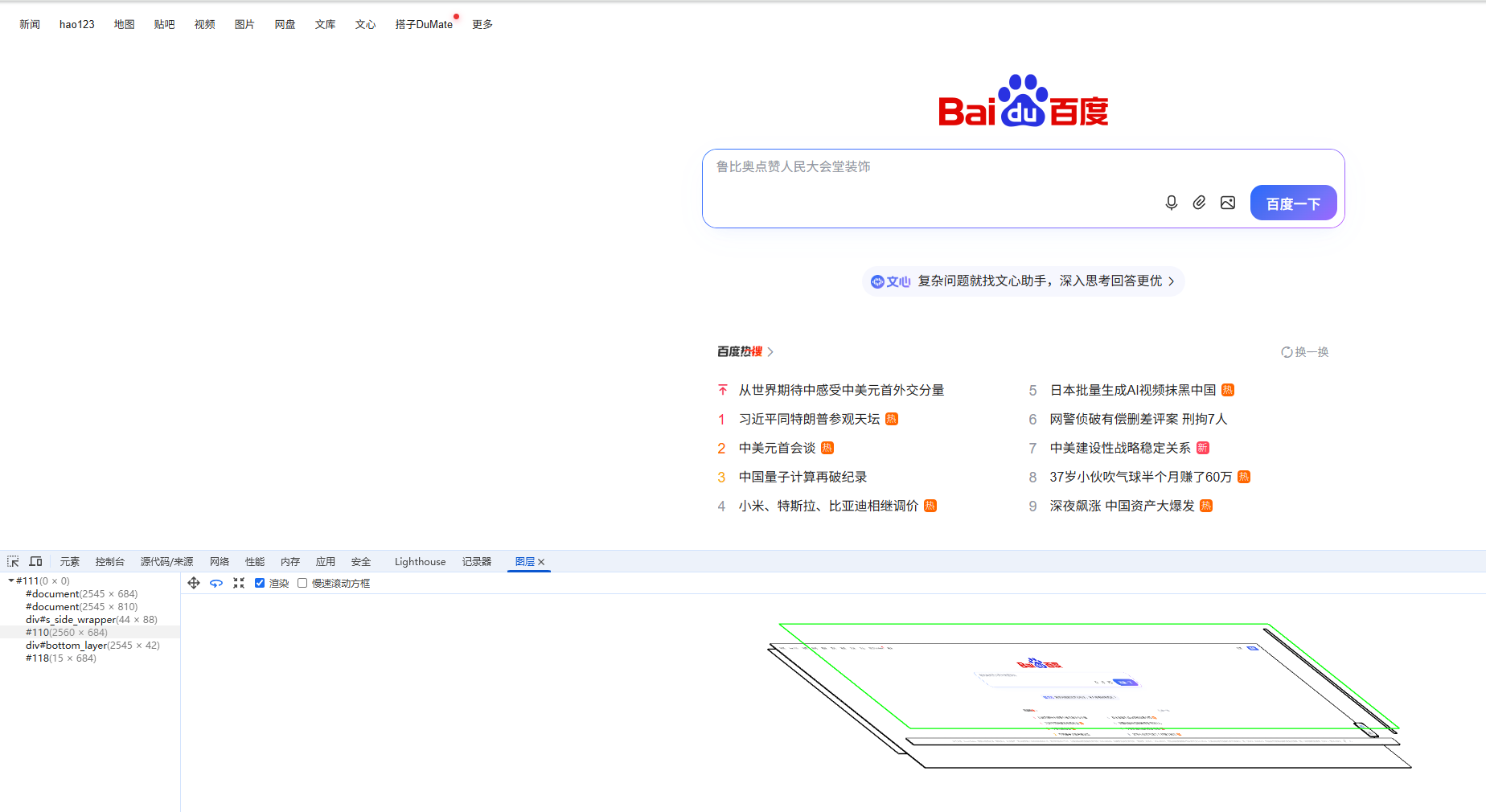Click the refresh icon beside 换一换
This screenshot has width=1486, height=812.
tap(1287, 352)
